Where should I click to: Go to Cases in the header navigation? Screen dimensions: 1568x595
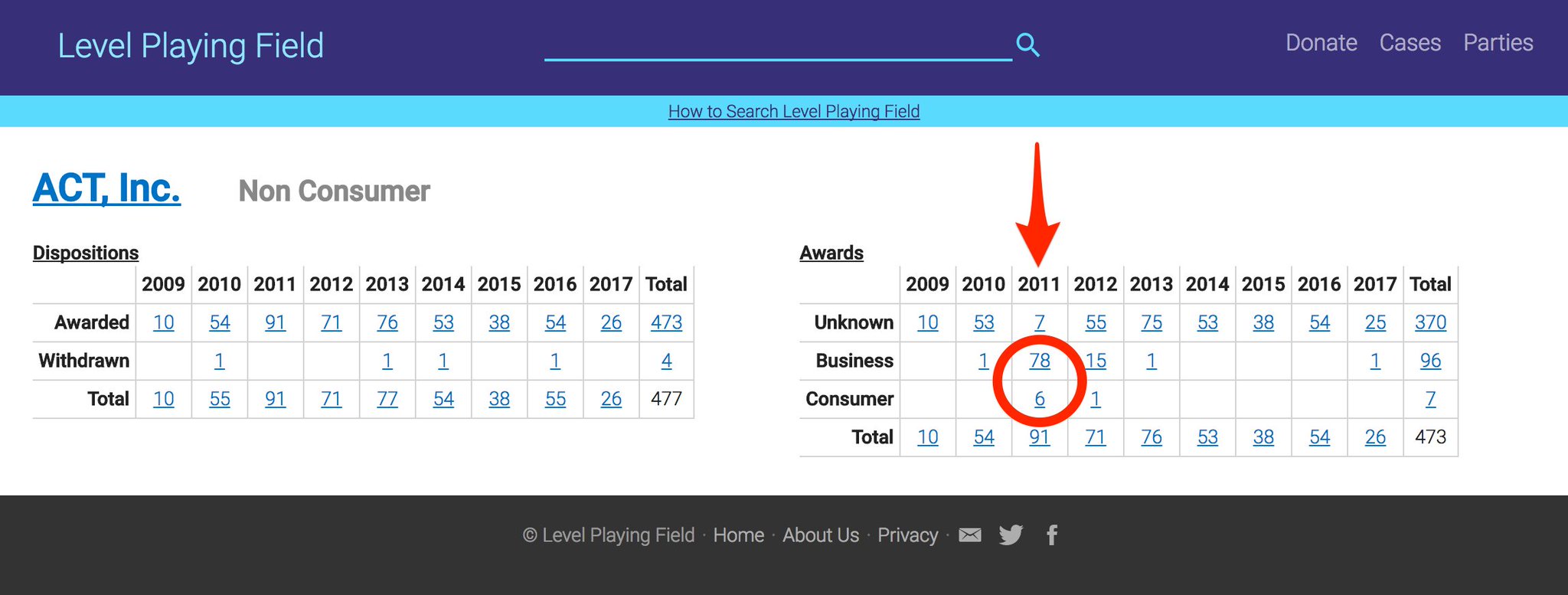pyautogui.click(x=1410, y=43)
